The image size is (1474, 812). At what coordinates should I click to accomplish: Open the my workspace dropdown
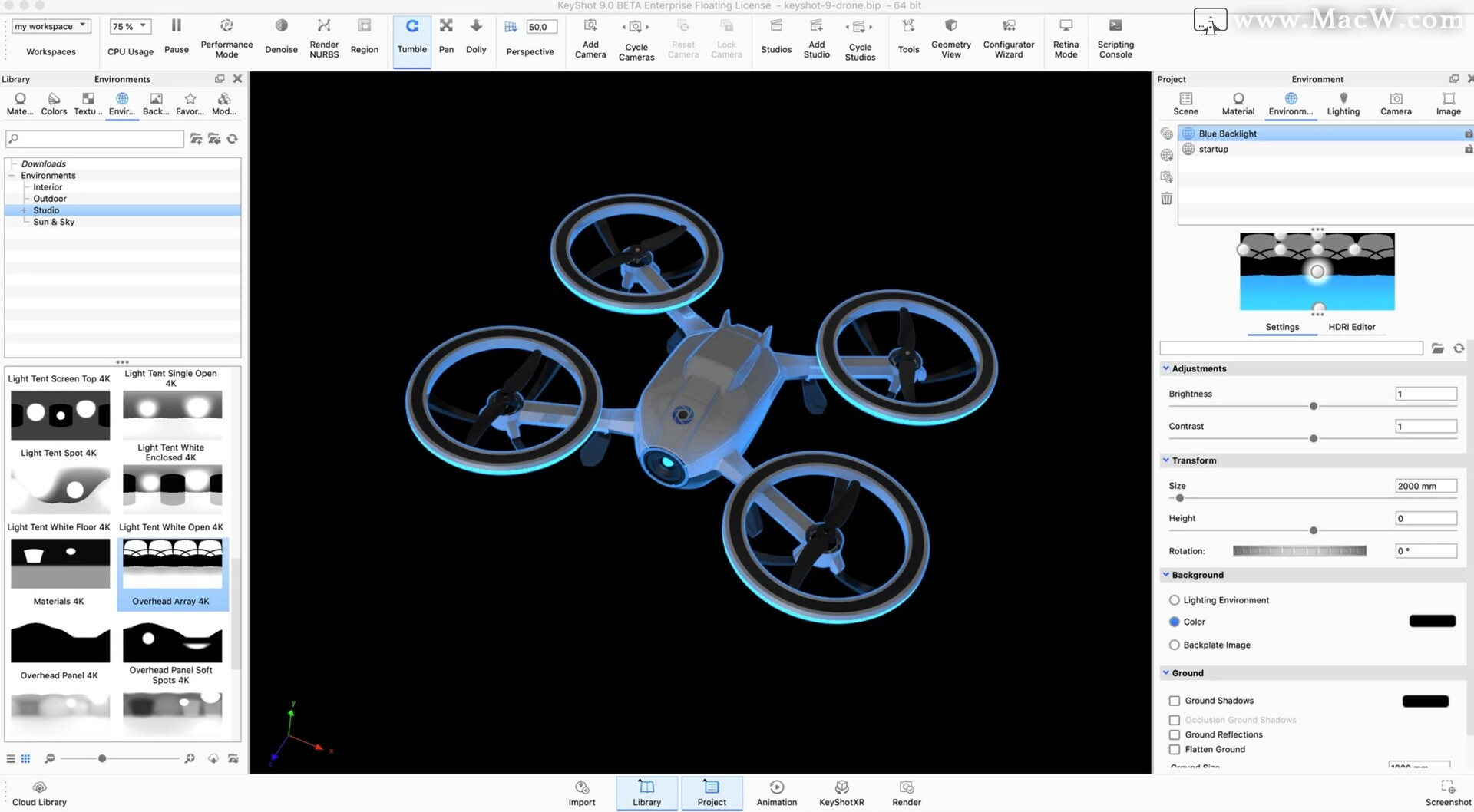[x=51, y=26]
